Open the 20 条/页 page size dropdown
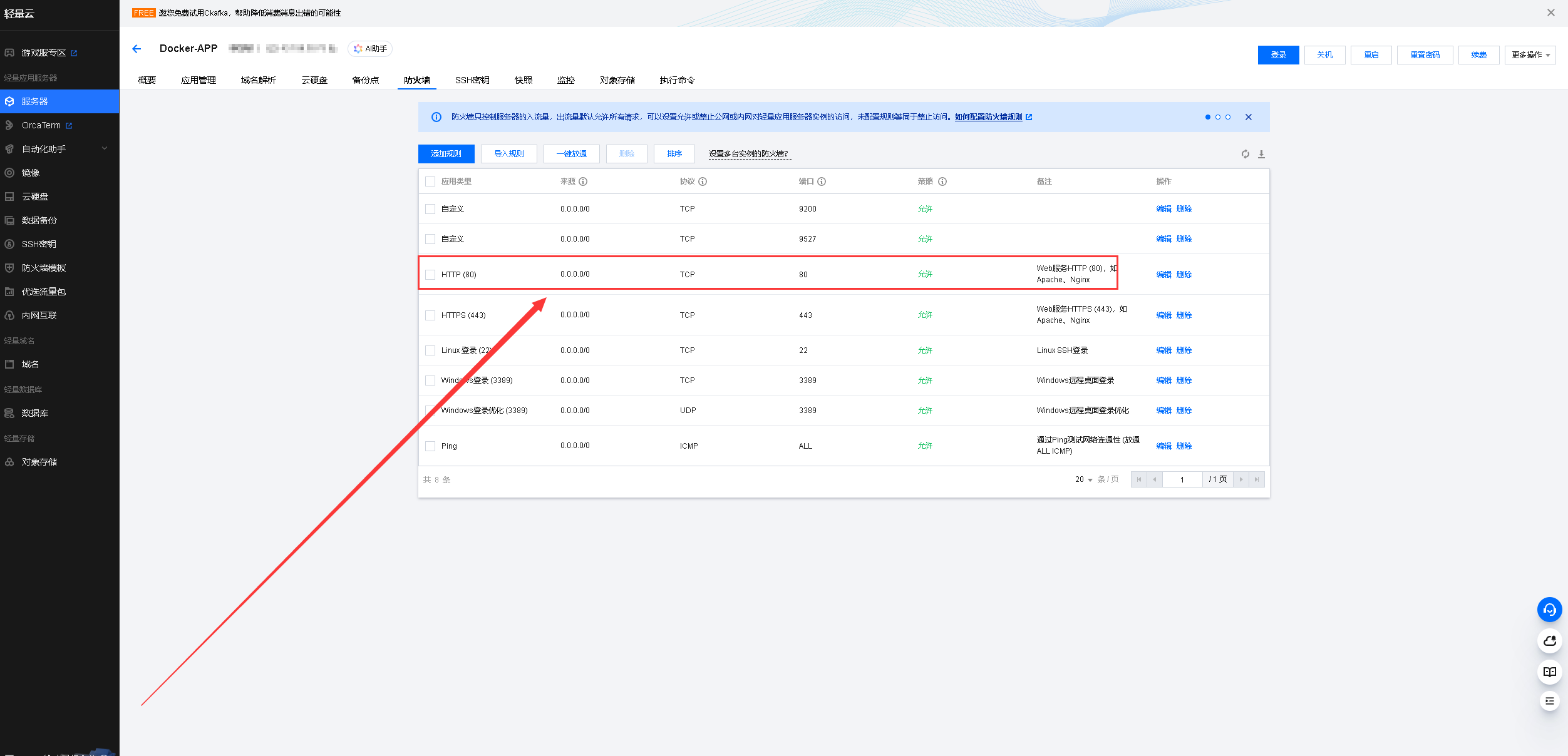This screenshot has width=1568, height=756. click(x=1083, y=480)
